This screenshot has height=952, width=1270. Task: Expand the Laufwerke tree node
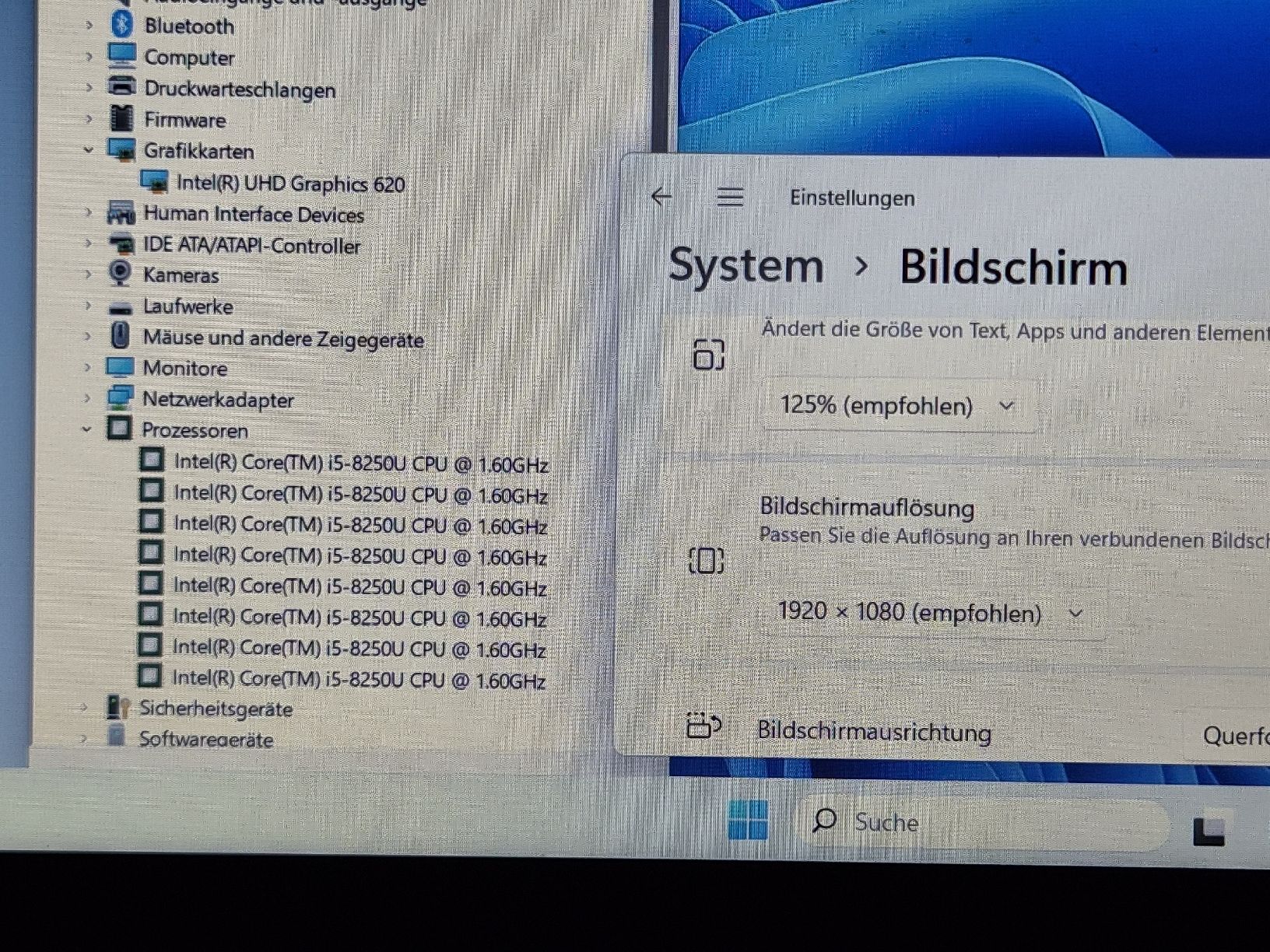[x=88, y=306]
